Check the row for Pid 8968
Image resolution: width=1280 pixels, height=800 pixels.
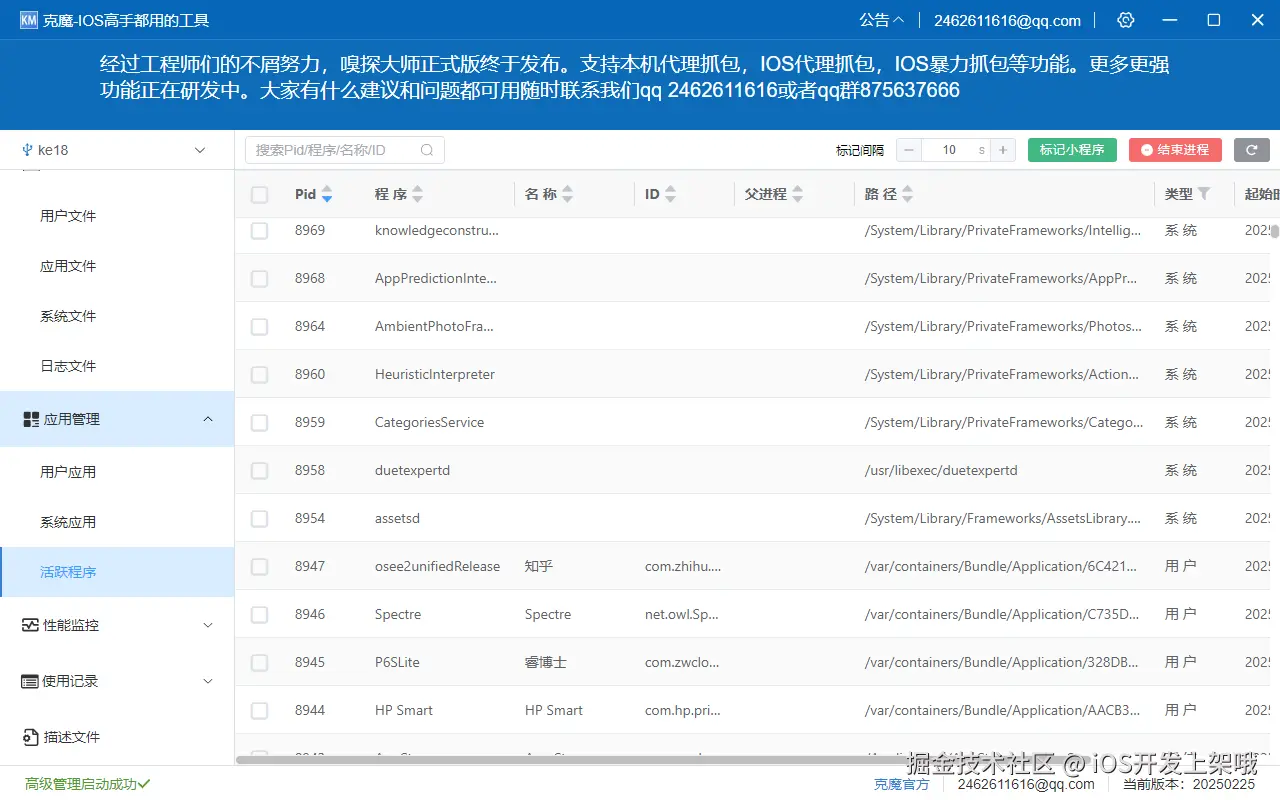click(259, 279)
